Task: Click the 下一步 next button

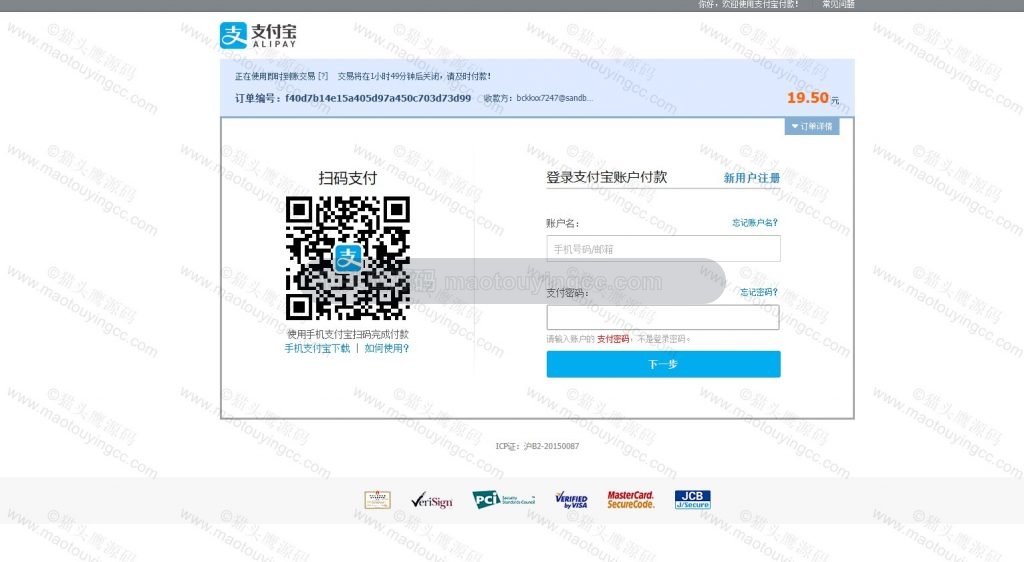Action: (664, 364)
